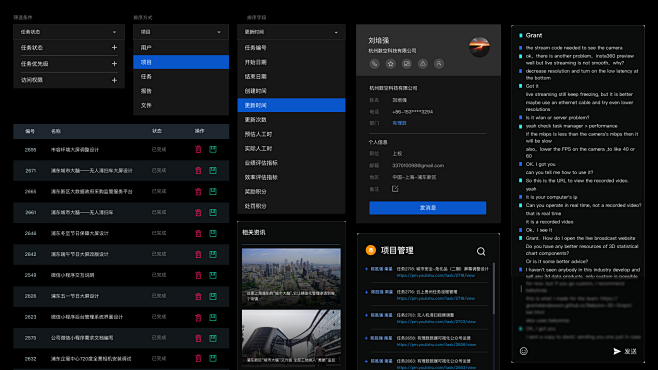
Task: Click green save icon in row 2549
Action: pos(213,275)
